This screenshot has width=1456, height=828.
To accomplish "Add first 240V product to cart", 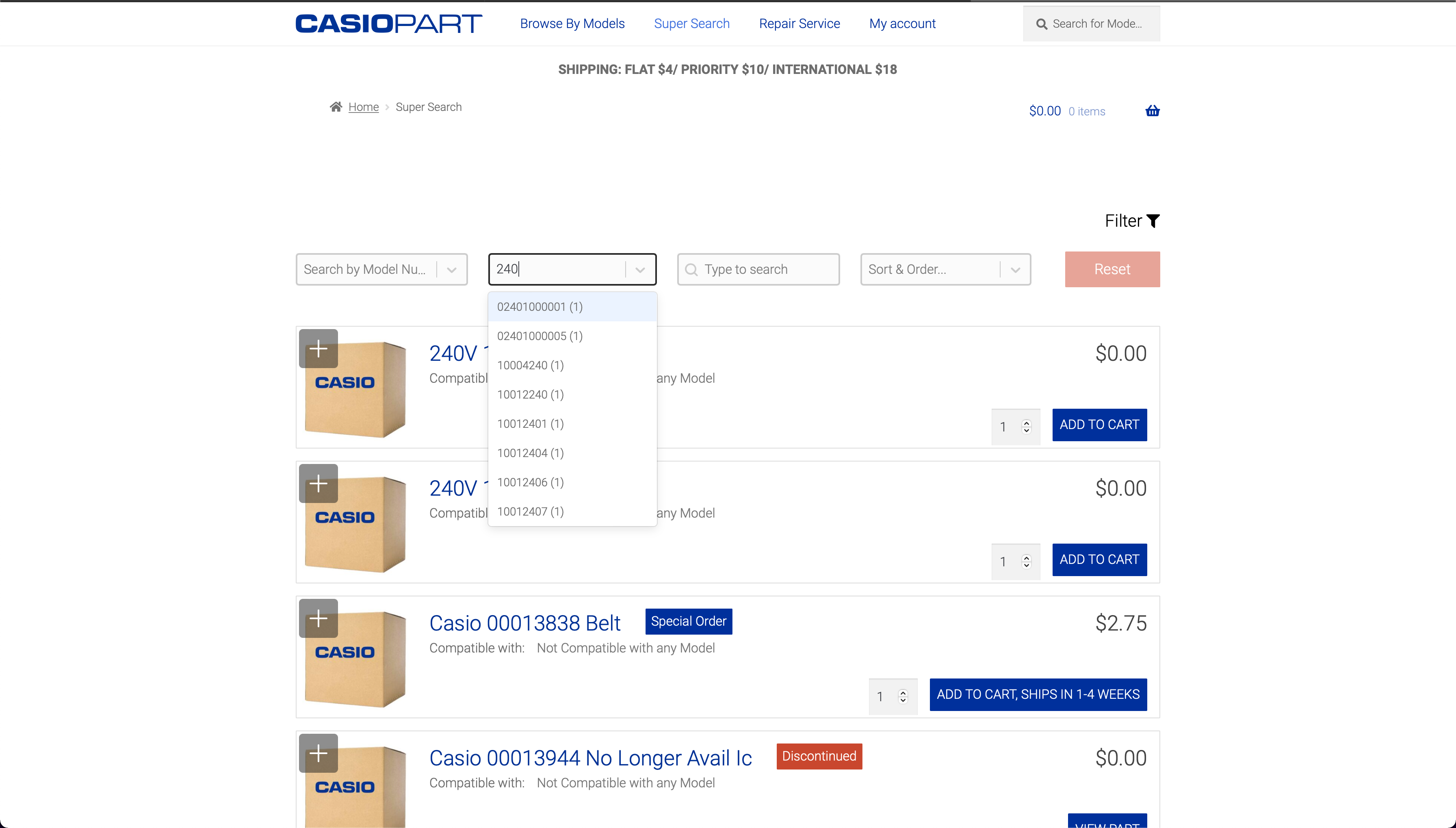I will [1099, 425].
